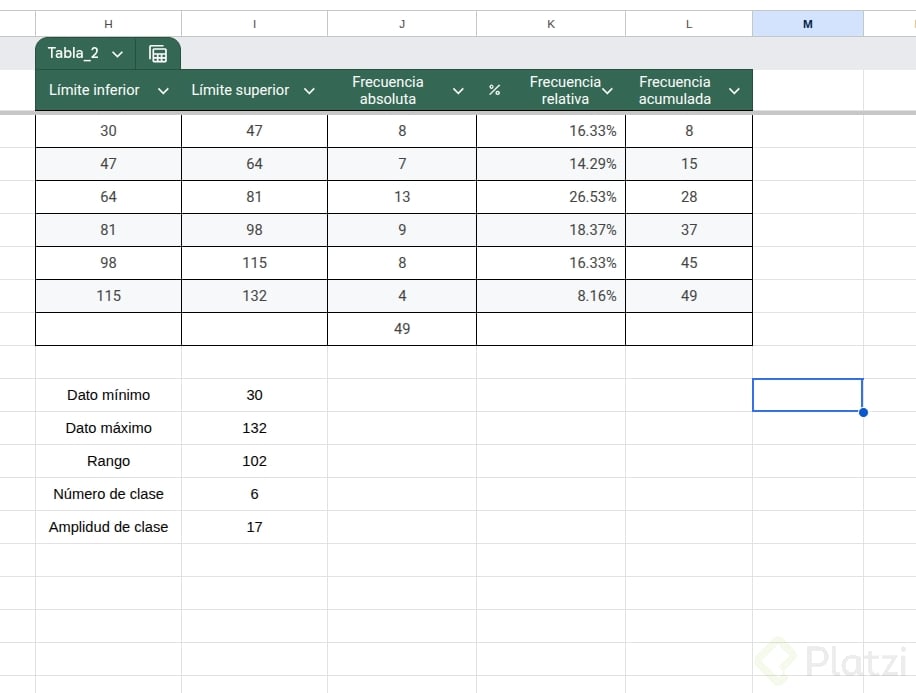Select column L header
Viewport: 916px width, 693px height.
pos(689,24)
